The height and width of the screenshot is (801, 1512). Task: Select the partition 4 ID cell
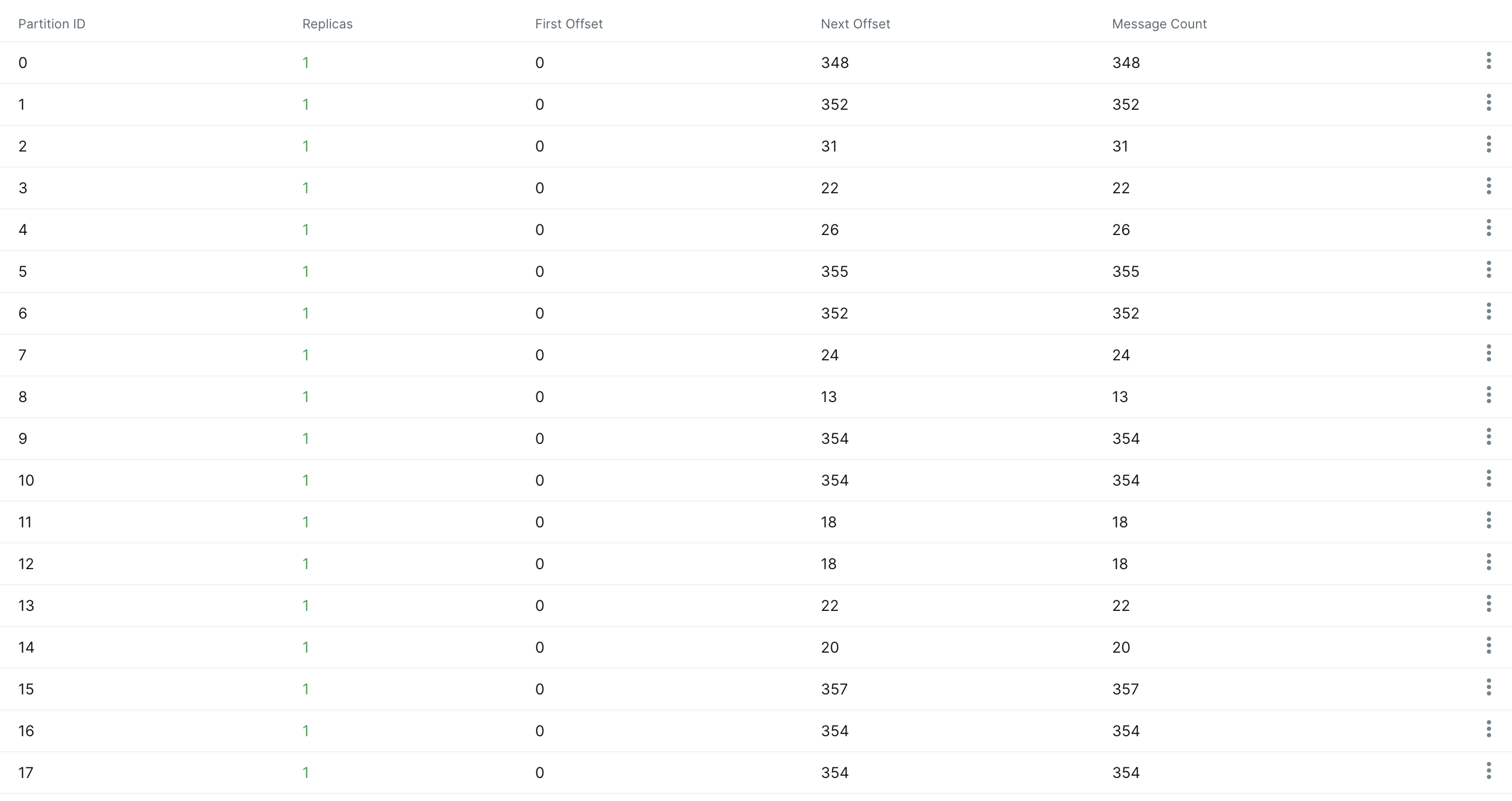(x=23, y=230)
